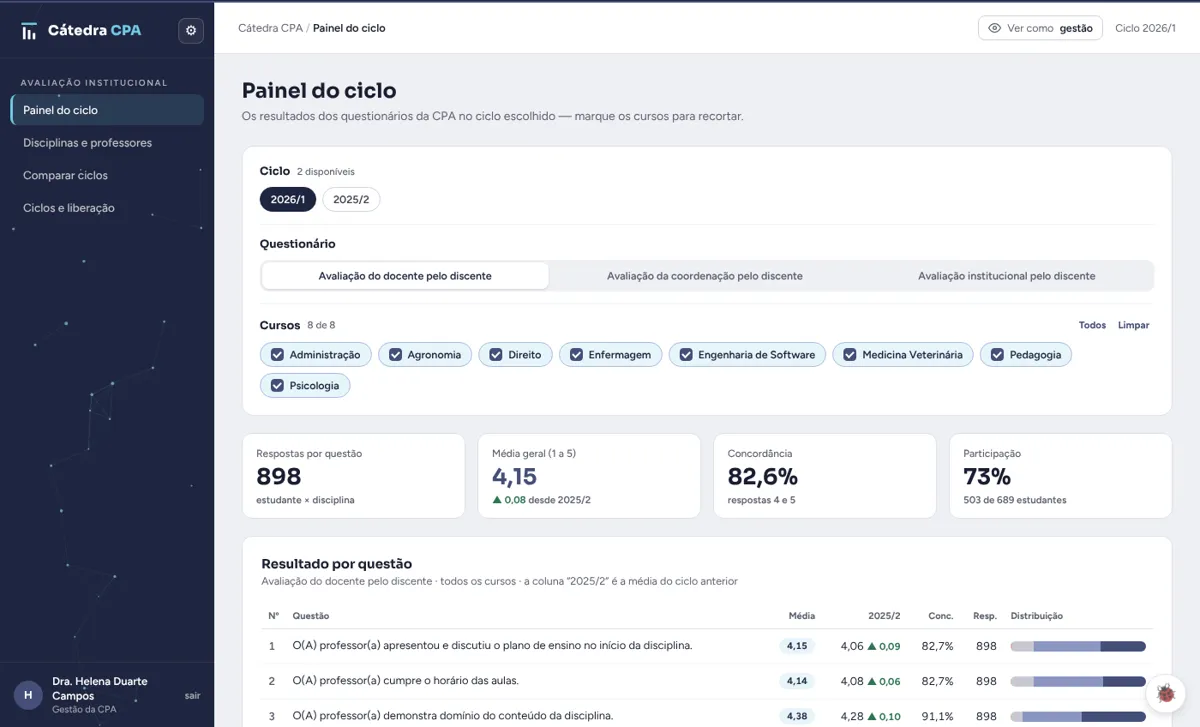The height and width of the screenshot is (727, 1200).
Task: Click the eye icon beside Ver como
Action: (x=994, y=28)
